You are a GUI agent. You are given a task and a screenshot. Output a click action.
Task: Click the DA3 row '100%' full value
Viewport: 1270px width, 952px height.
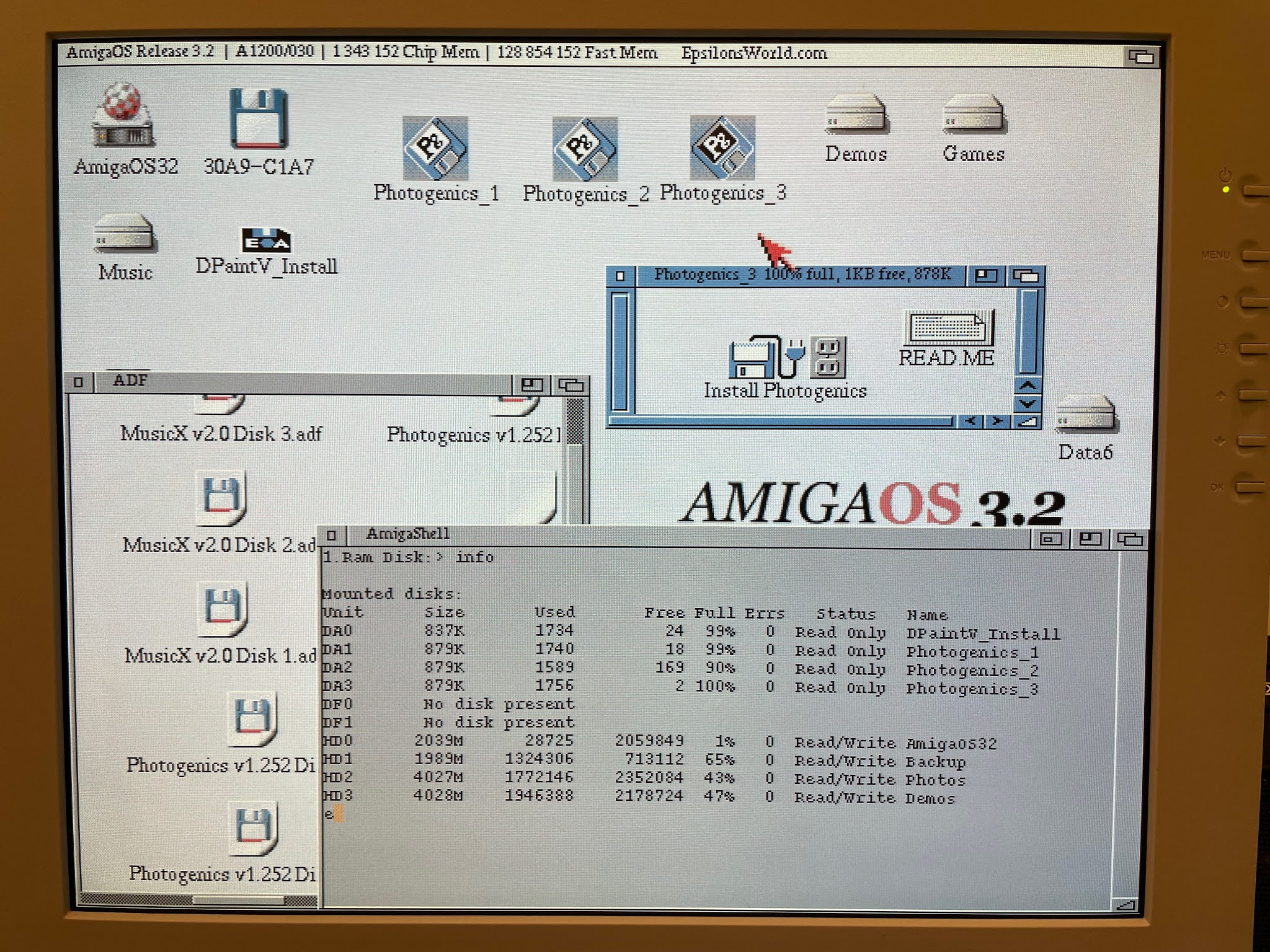(x=714, y=686)
